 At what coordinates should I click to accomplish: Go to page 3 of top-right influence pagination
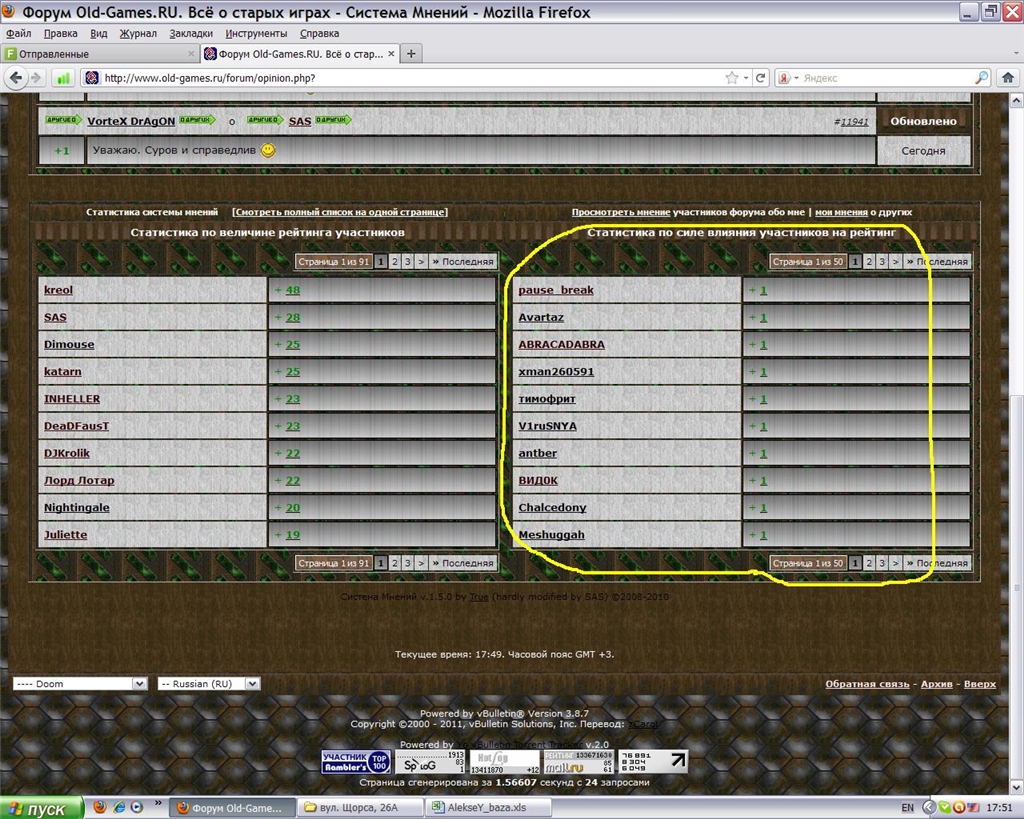882,261
